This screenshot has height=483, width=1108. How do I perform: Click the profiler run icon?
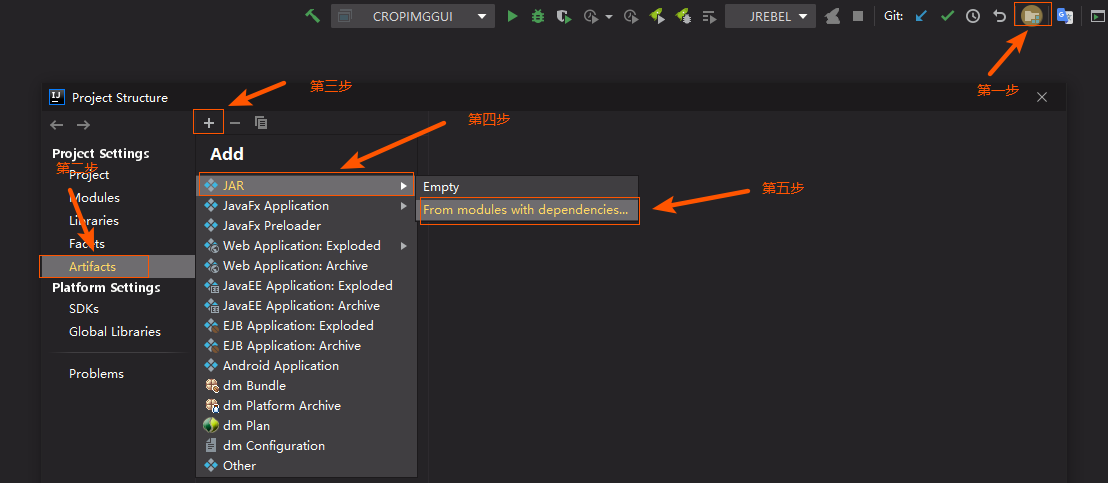[x=591, y=16]
